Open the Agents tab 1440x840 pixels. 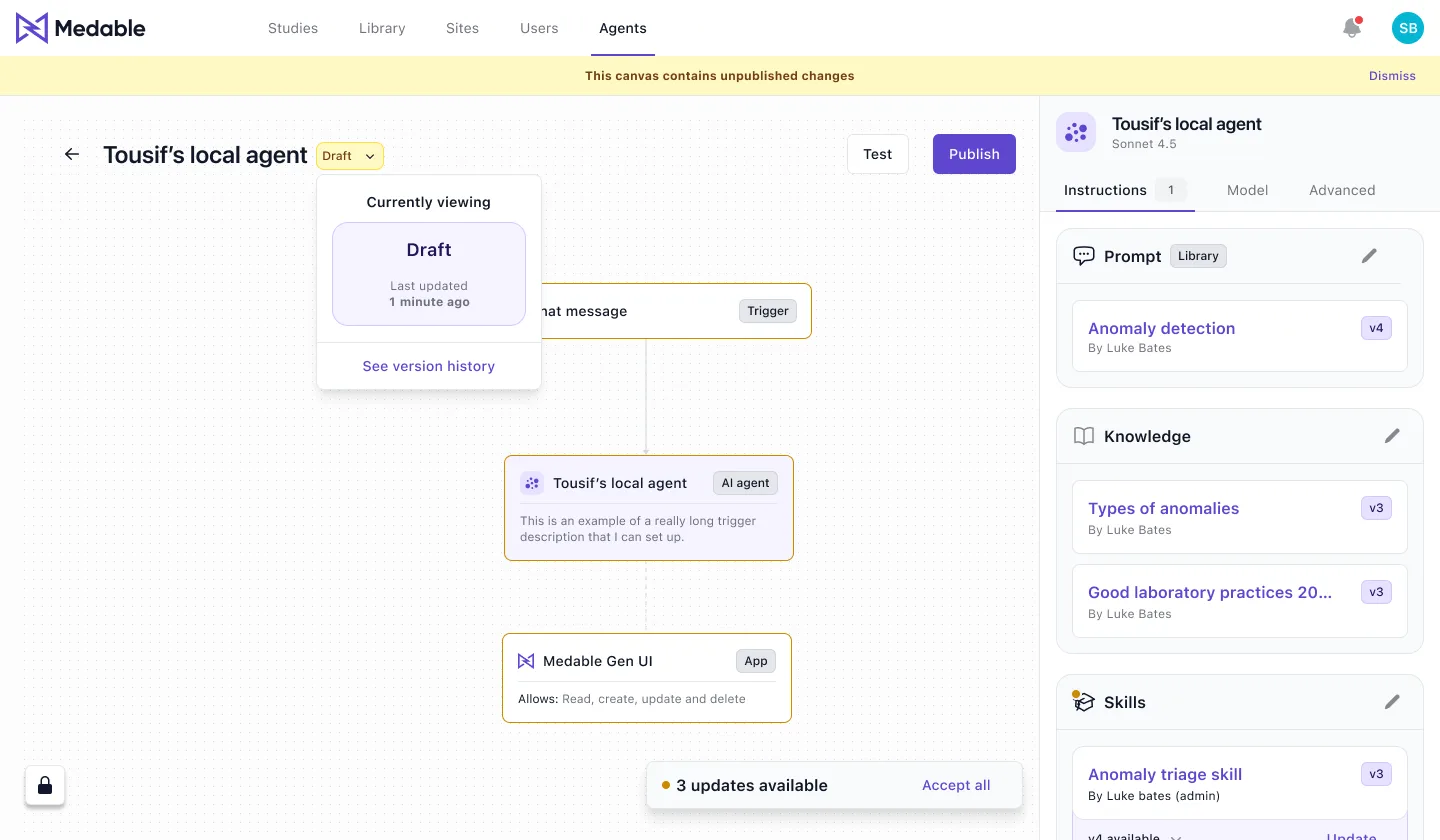coord(623,28)
